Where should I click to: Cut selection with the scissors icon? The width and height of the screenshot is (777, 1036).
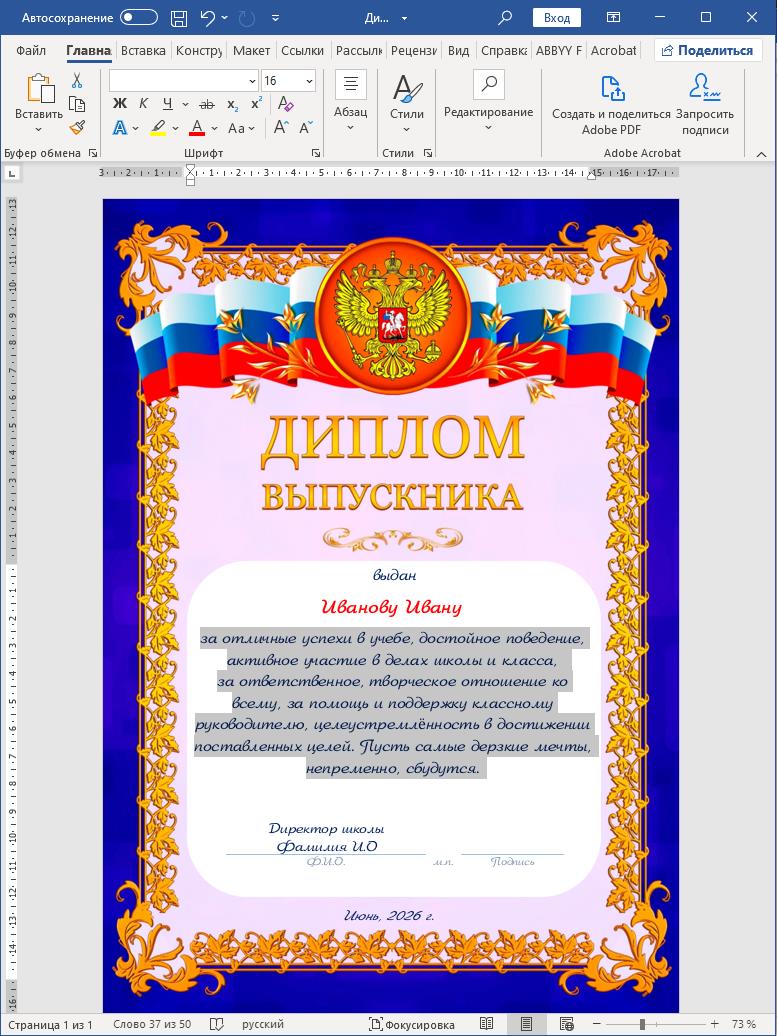(x=77, y=81)
